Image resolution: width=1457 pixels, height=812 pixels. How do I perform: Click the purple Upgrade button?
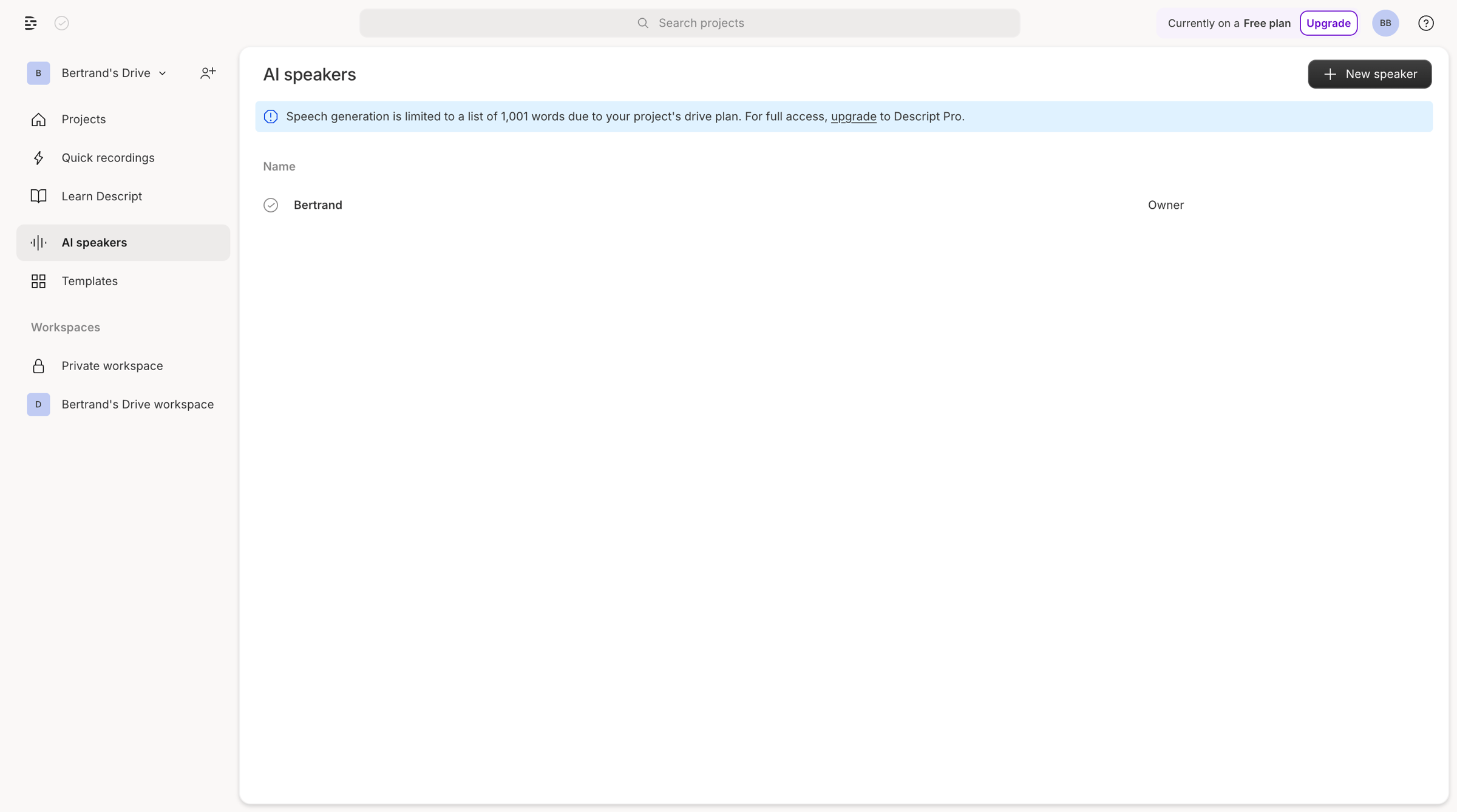pyautogui.click(x=1328, y=23)
